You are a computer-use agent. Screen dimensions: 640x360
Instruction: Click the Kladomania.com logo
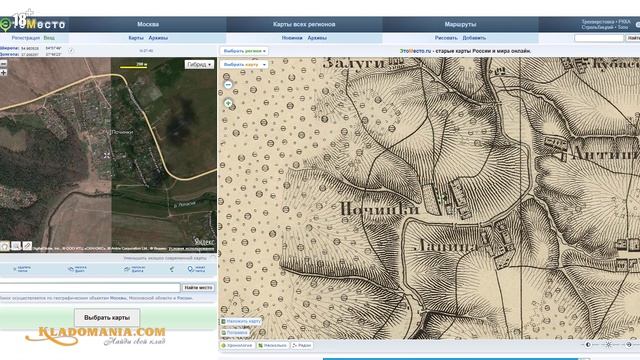click(x=96, y=336)
